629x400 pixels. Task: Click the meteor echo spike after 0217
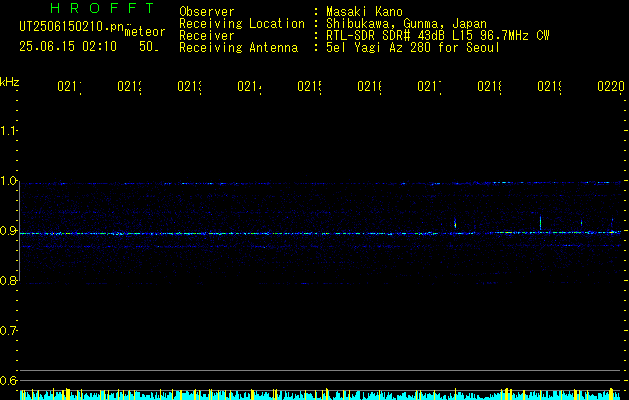pyautogui.click(x=455, y=223)
